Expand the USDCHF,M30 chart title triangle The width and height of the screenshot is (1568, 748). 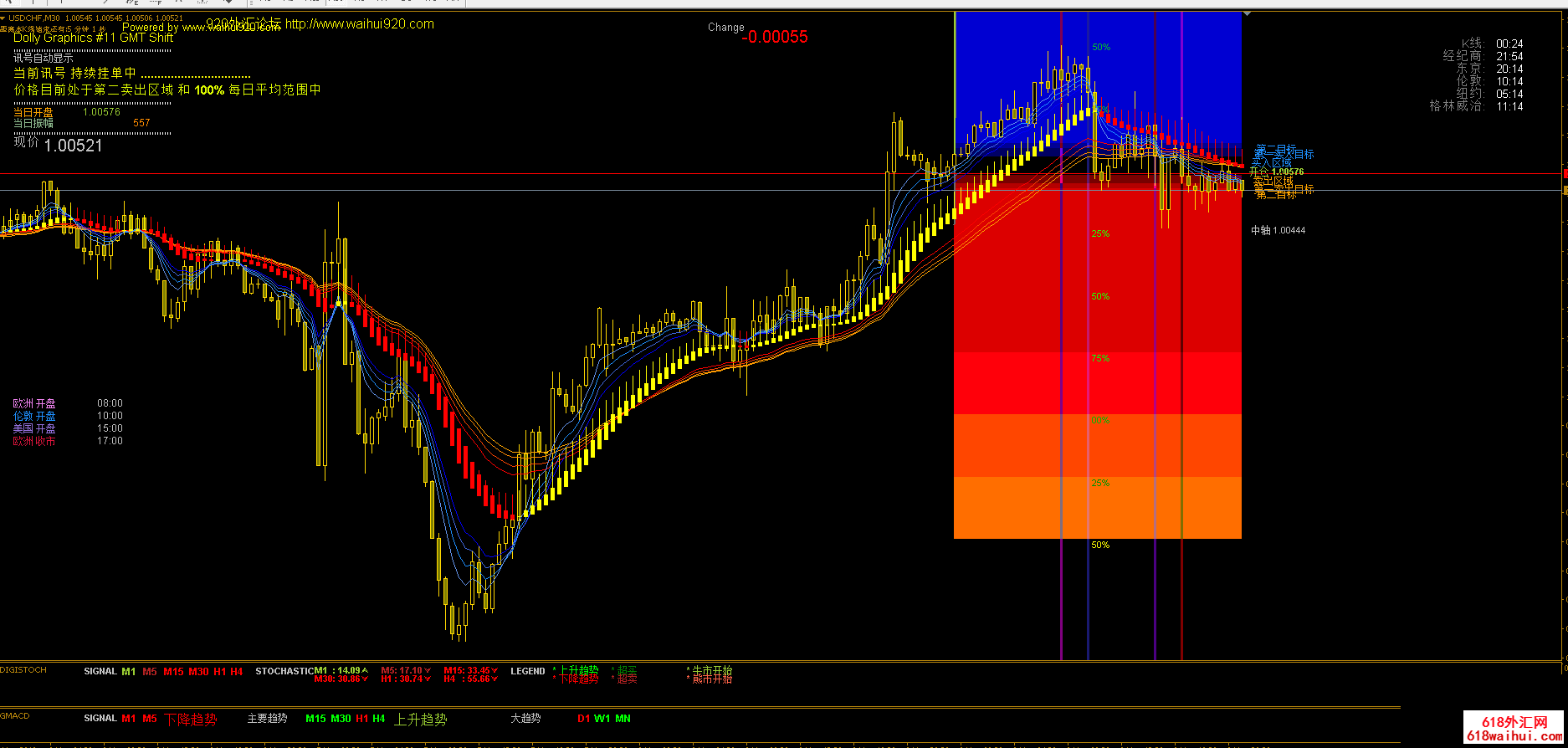pyautogui.click(x=3, y=18)
